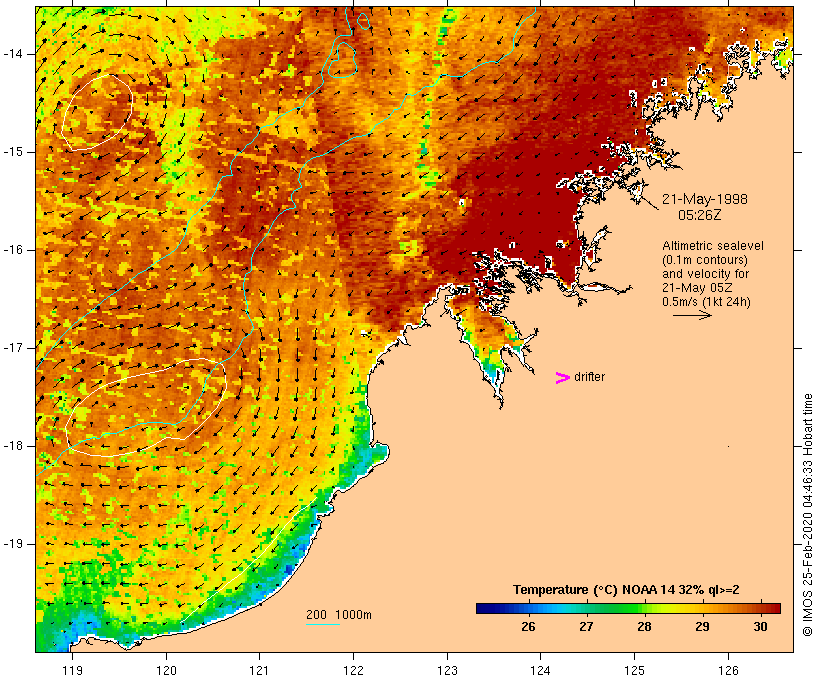Image resolution: width=820 pixels, height=680 pixels.
Task: Click the colorbar at the 28 degree mark
Action: (x=644, y=608)
